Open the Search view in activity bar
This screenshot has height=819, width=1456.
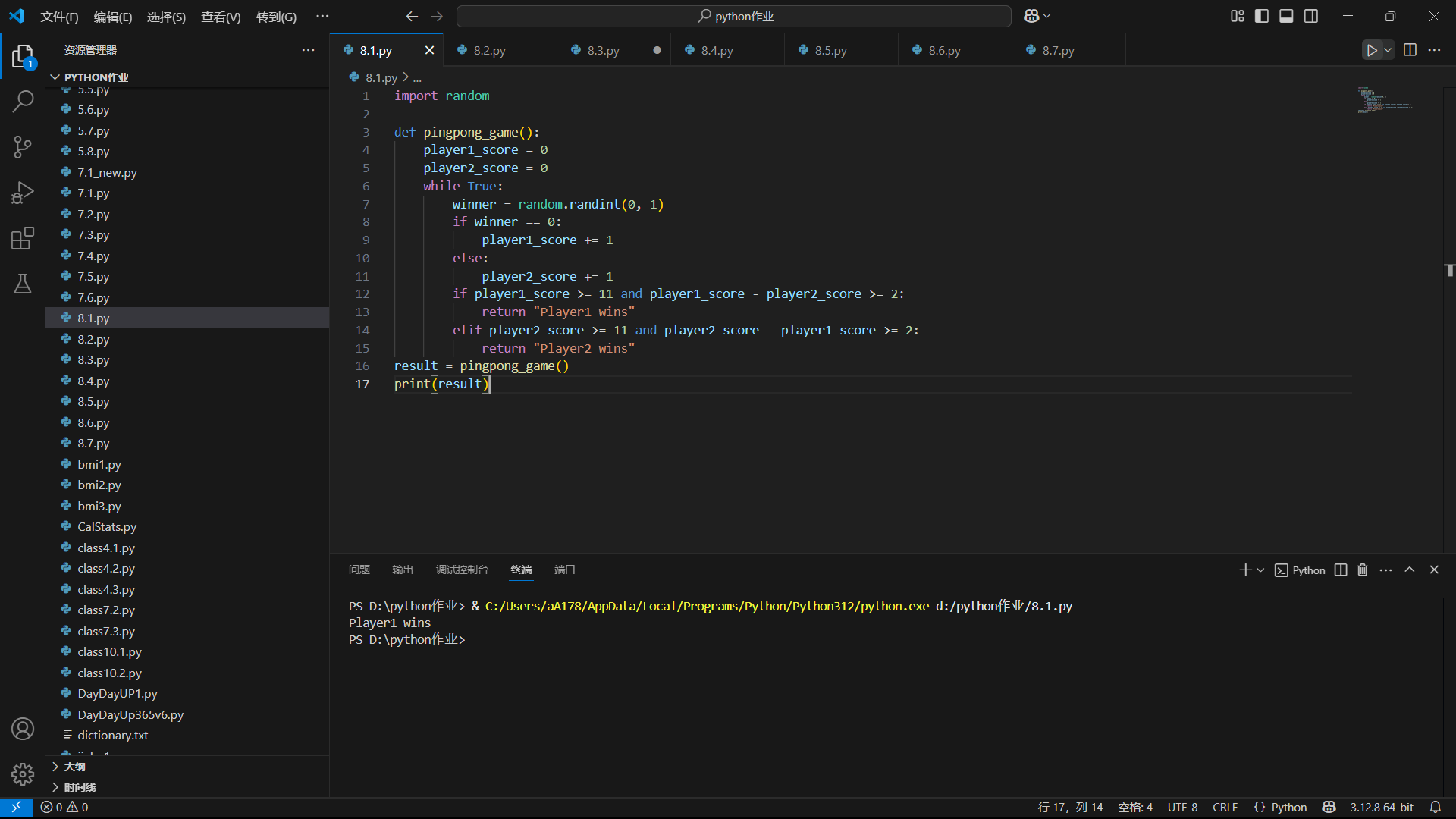tap(23, 101)
